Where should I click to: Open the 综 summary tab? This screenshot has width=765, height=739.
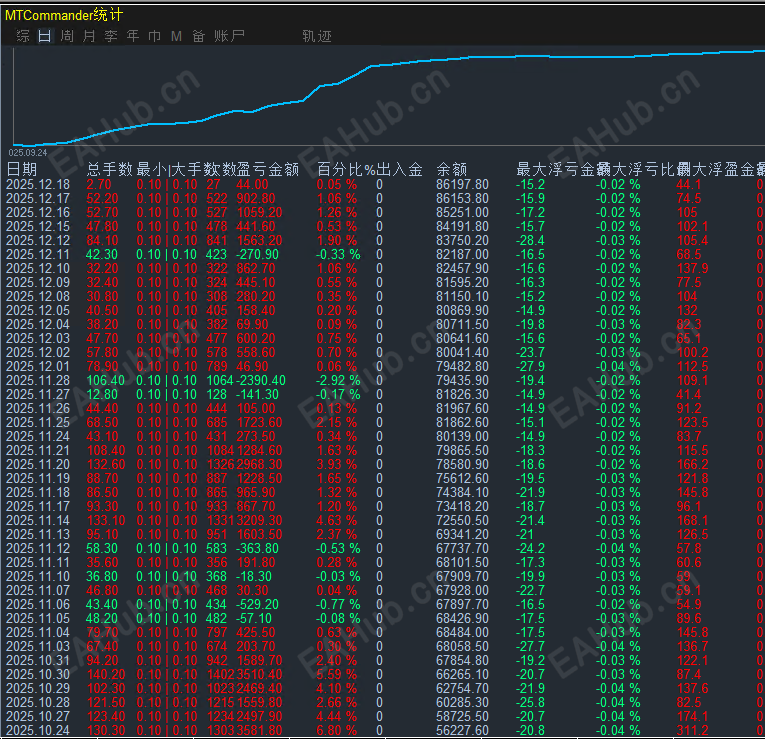point(23,36)
